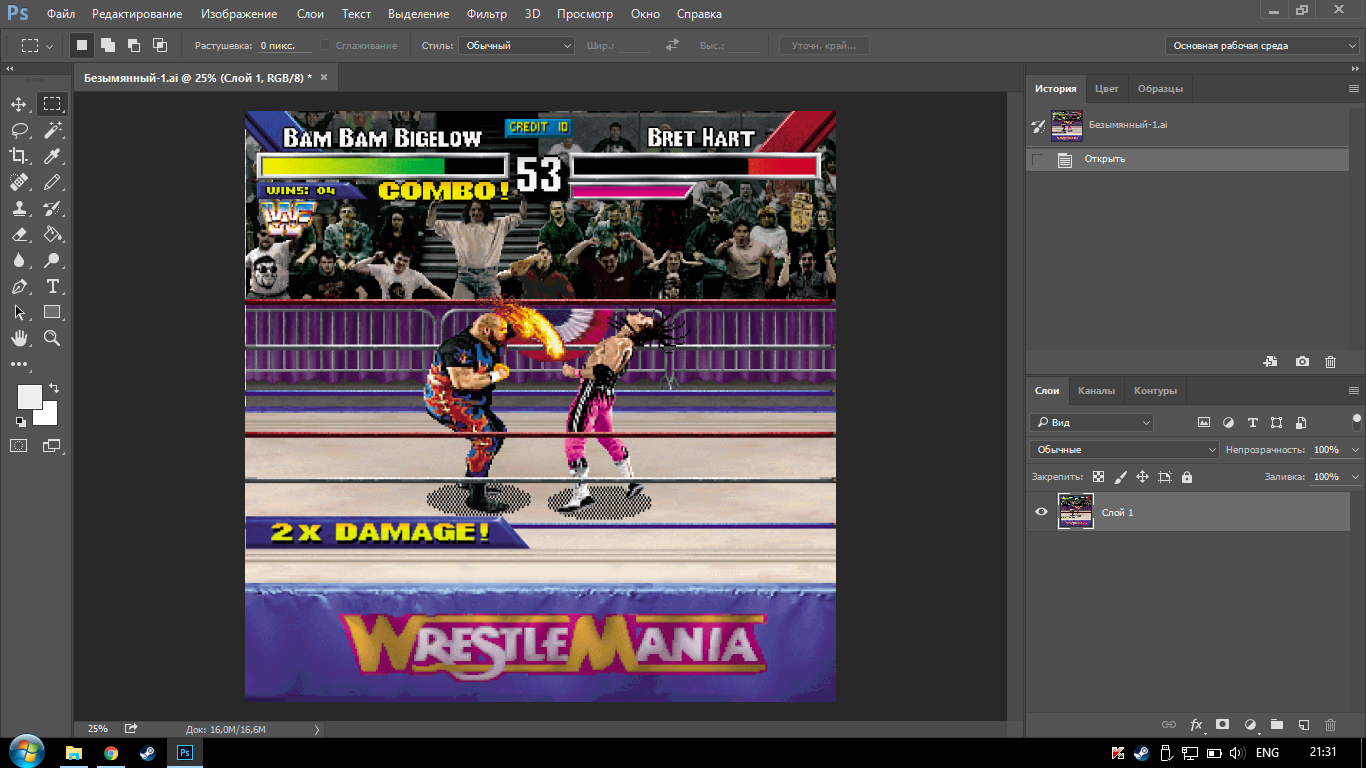Select the Pencil tool
The image size is (1366, 768).
point(52,182)
